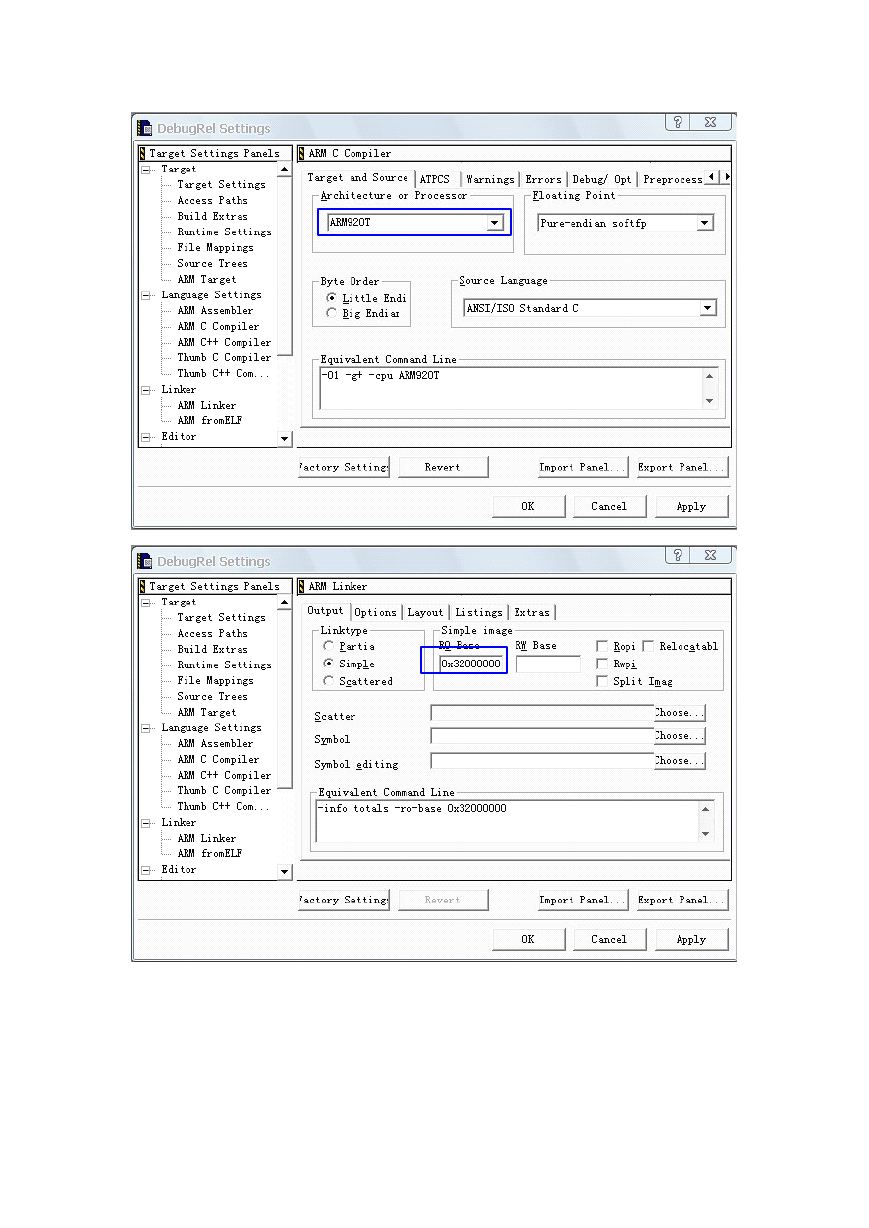Click Choose... next to Symbol

(x=680, y=736)
